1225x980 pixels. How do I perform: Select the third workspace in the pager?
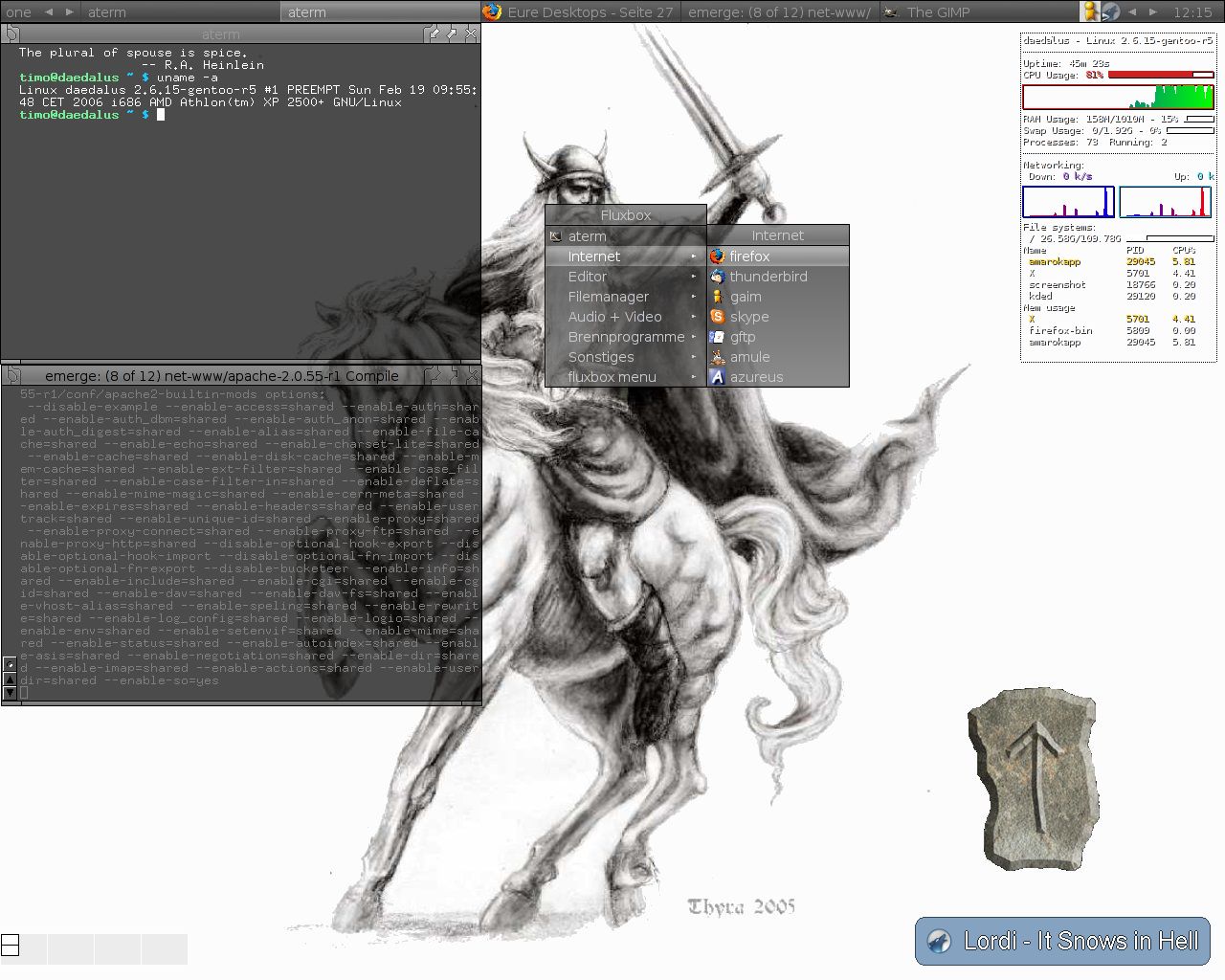coord(118,947)
